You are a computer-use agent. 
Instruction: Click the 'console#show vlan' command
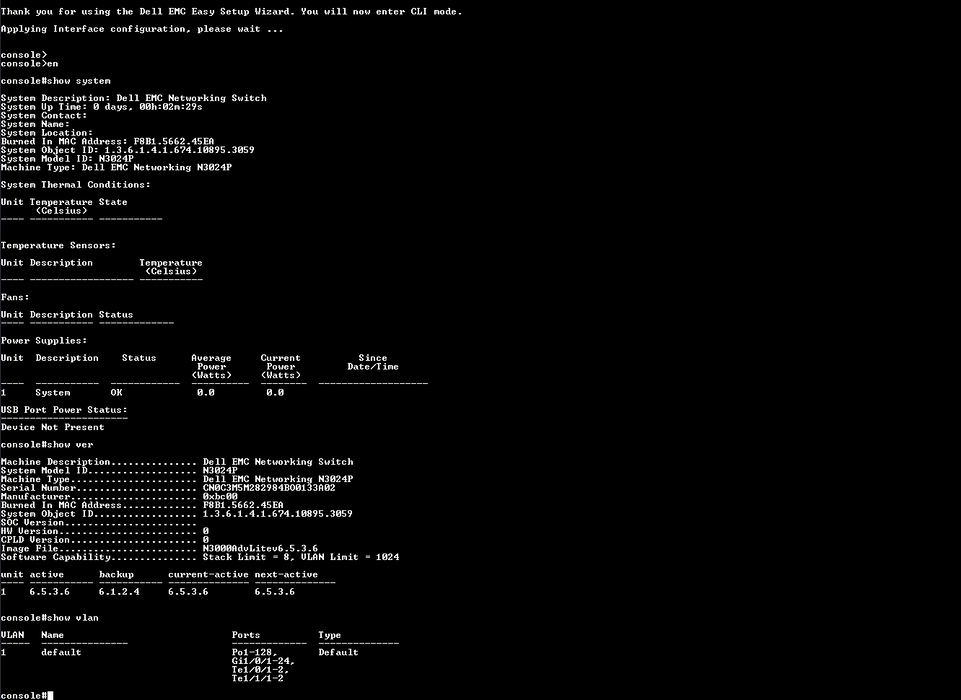(x=50, y=618)
